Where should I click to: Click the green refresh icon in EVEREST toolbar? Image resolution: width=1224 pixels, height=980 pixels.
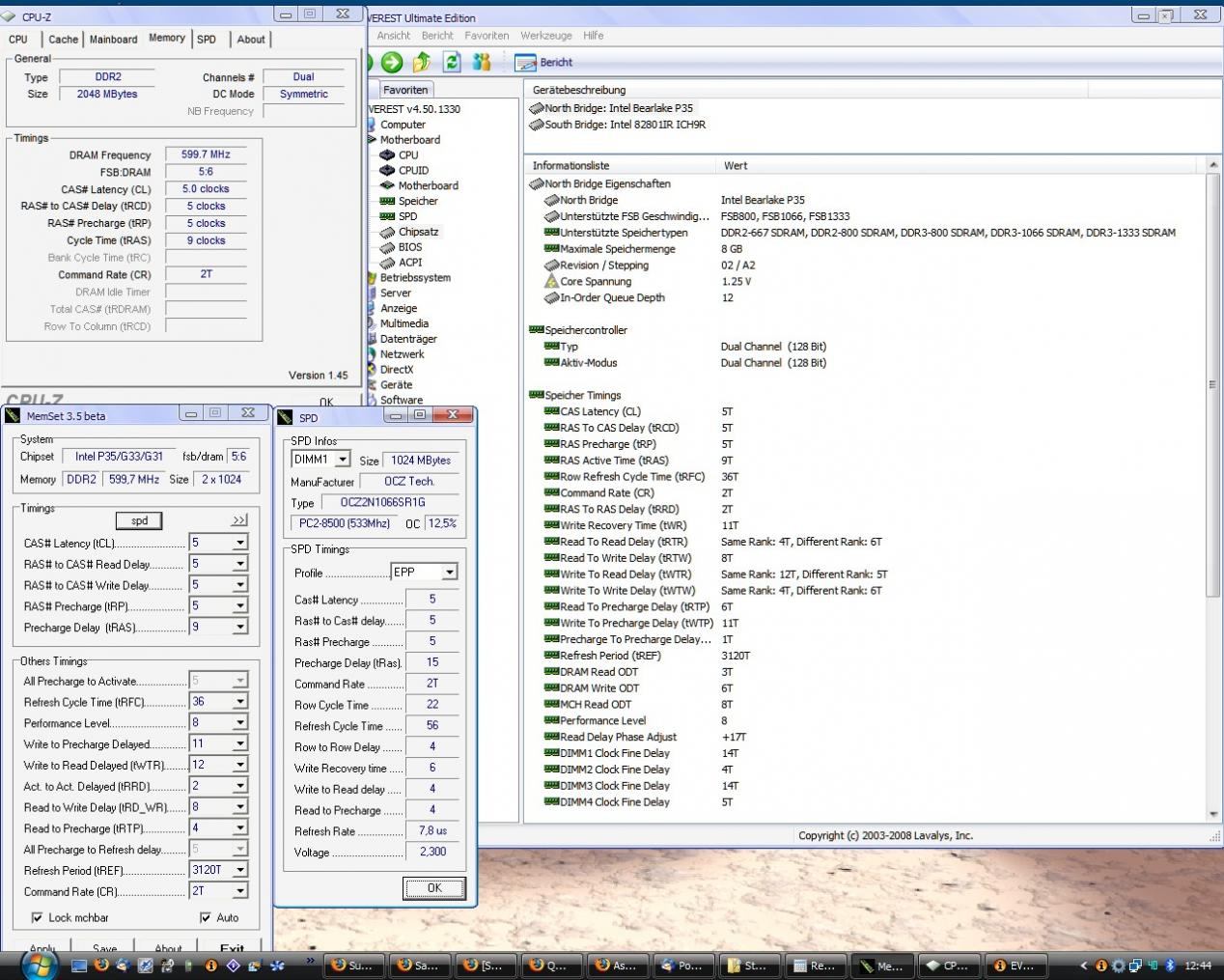pos(451,63)
